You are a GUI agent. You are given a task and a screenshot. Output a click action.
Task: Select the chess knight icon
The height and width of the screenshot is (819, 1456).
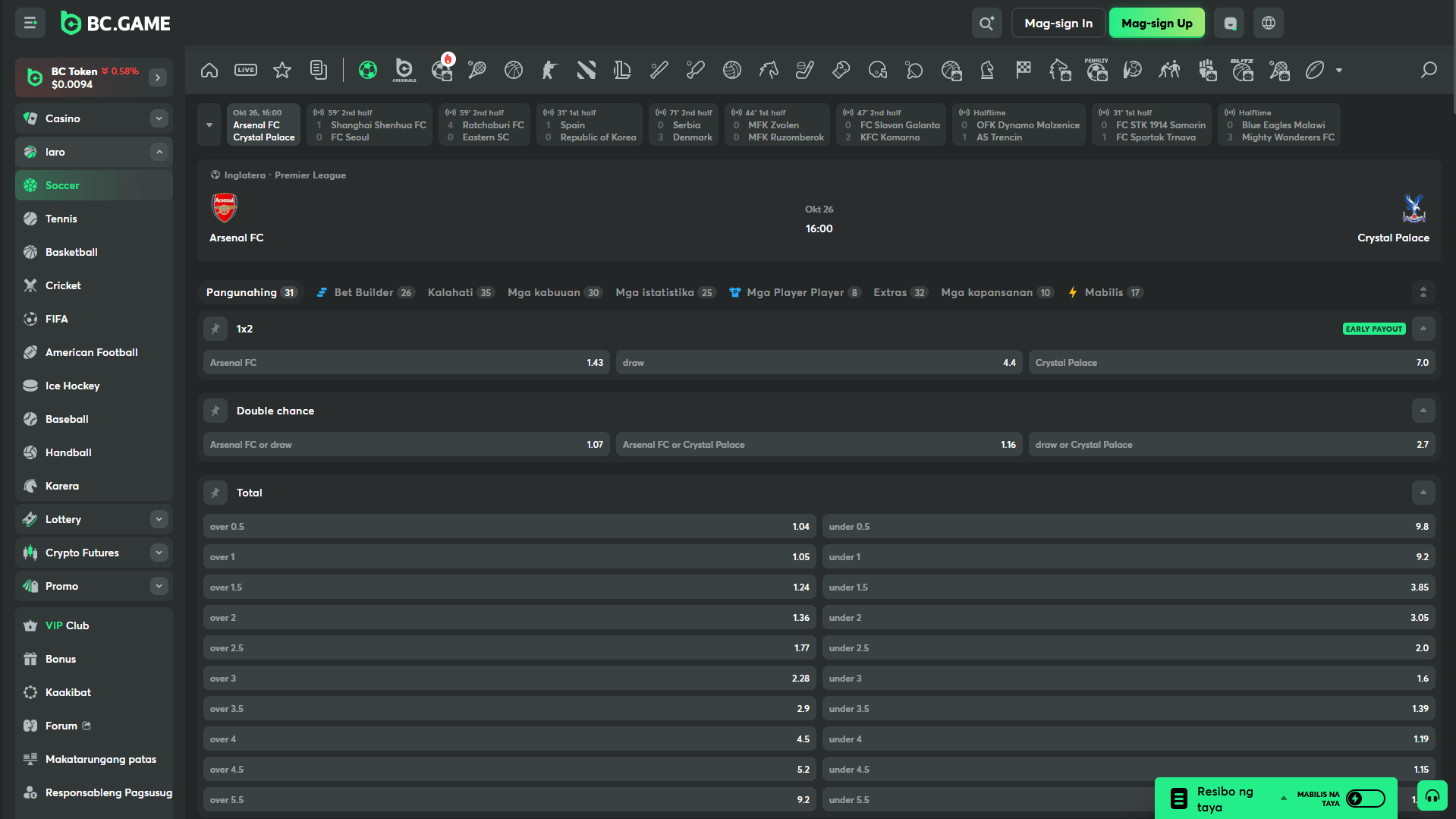pos(987,71)
